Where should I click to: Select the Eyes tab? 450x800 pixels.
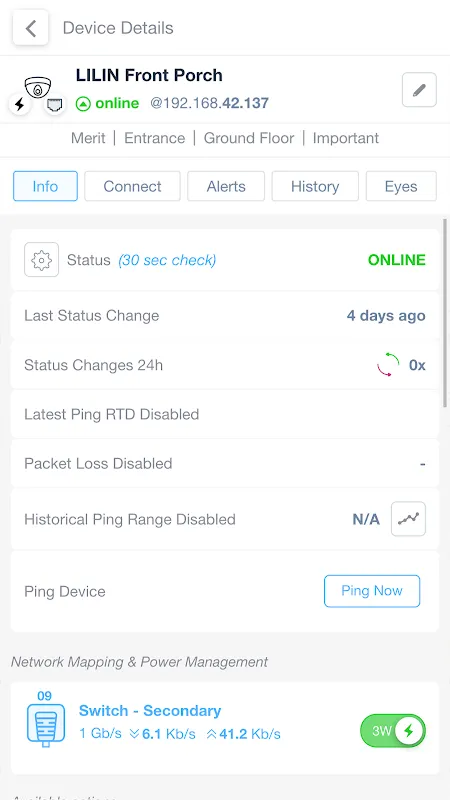tap(401, 186)
